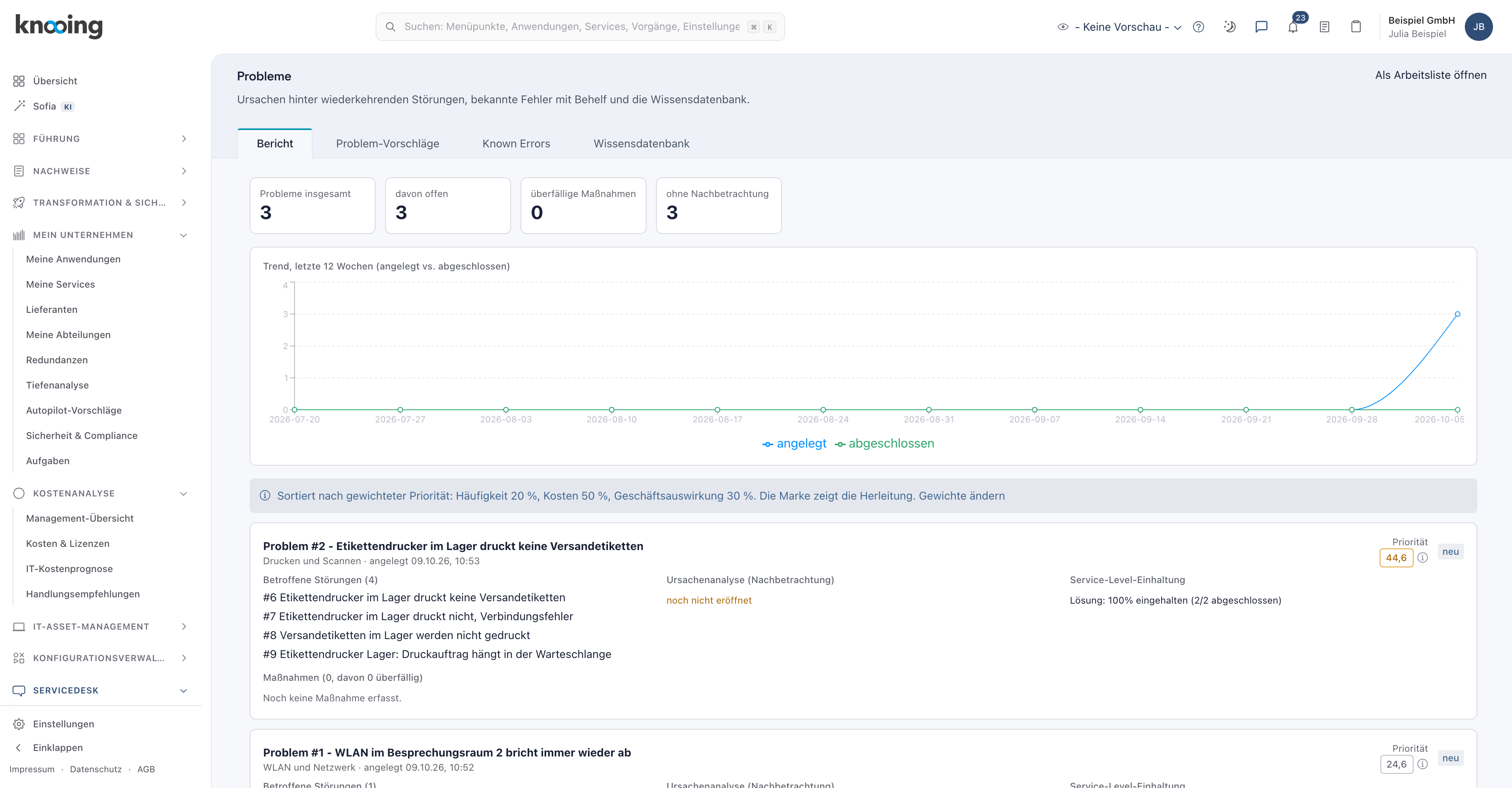
Task: Collapse the KOSTENANALYSE section
Action: 101,493
